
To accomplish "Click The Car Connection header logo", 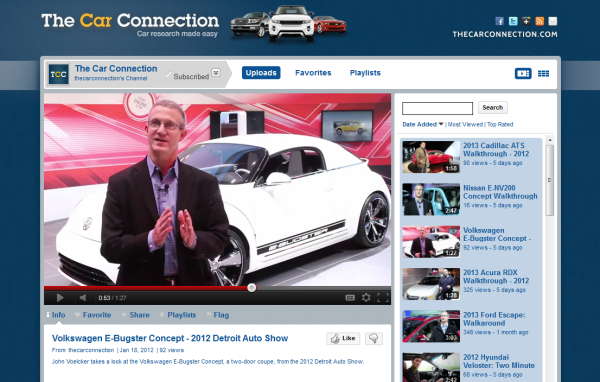I will (x=130, y=24).
